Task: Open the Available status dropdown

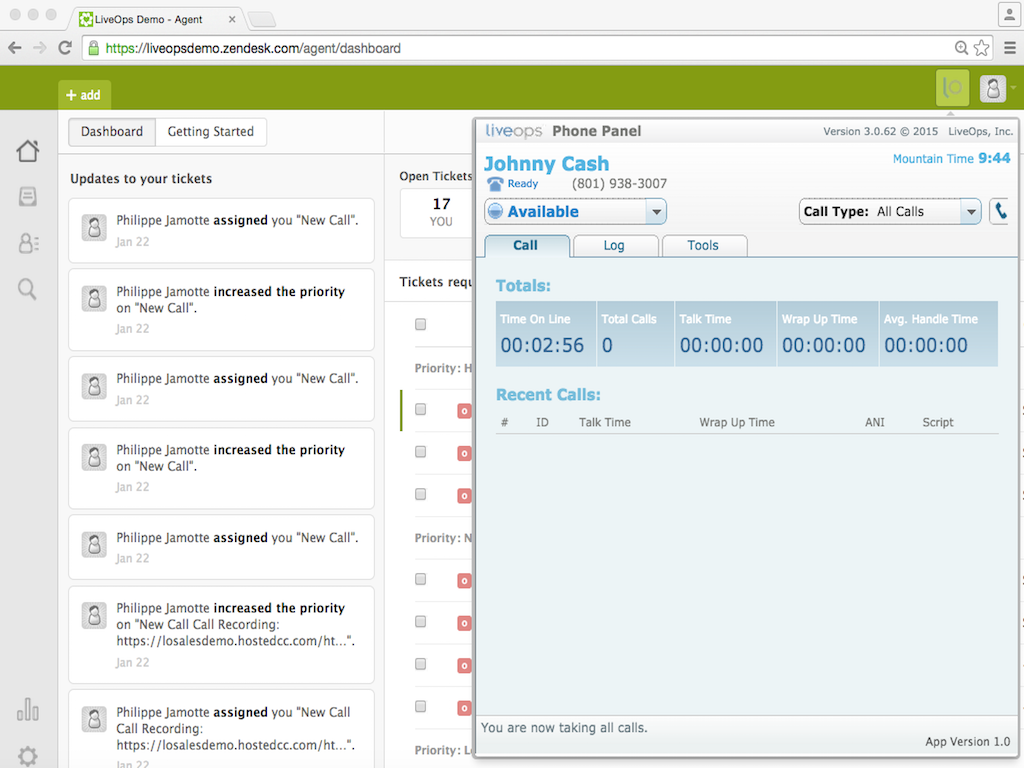Action: tap(656, 211)
